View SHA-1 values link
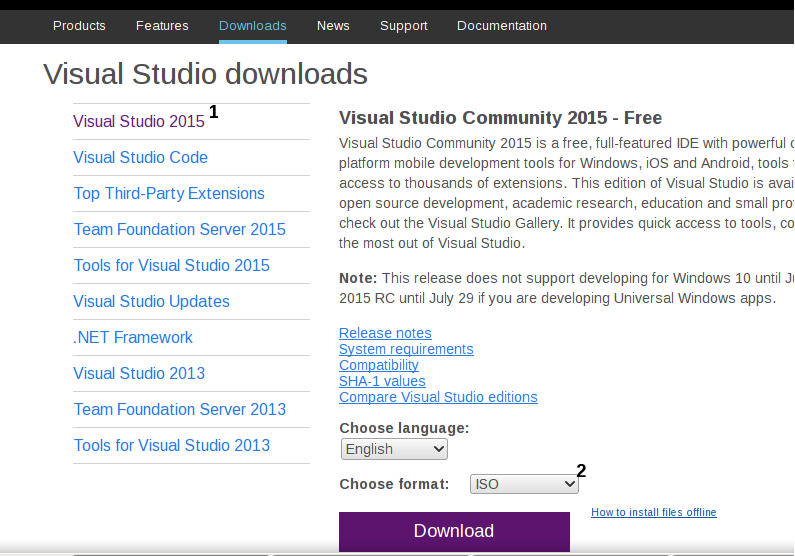795x556 pixels. pos(382,381)
